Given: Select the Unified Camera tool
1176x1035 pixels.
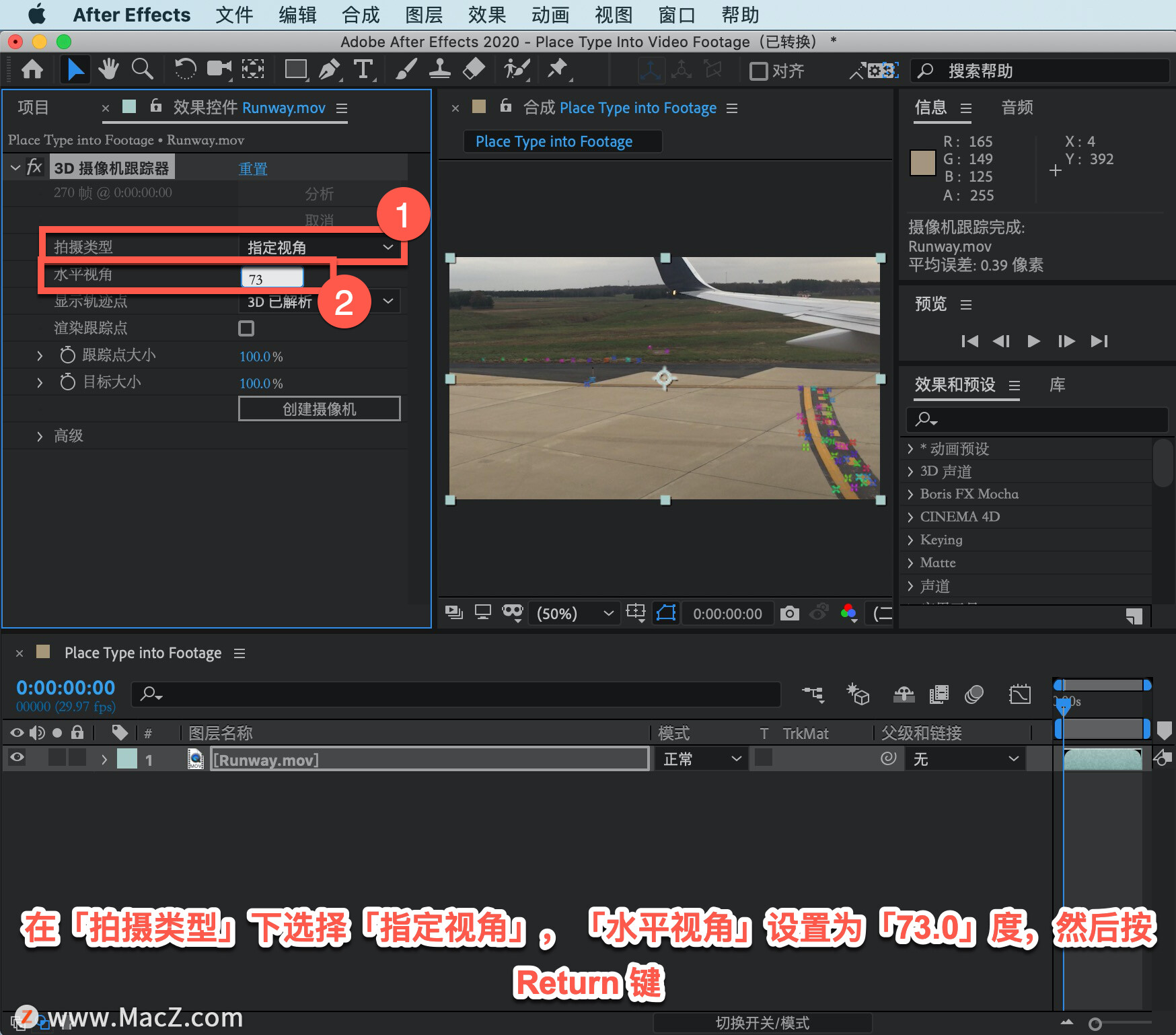Looking at the screenshot, I should [219, 69].
